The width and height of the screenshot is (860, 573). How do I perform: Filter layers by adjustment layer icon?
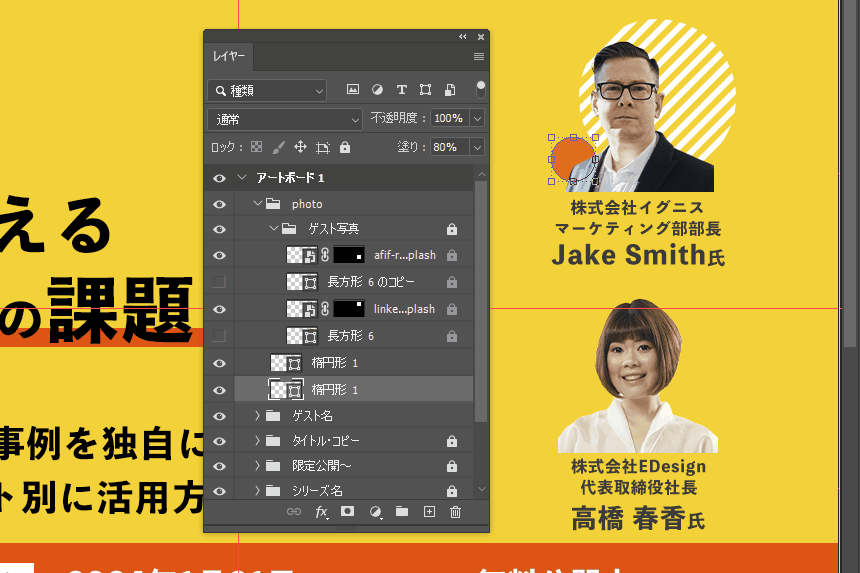(x=377, y=90)
